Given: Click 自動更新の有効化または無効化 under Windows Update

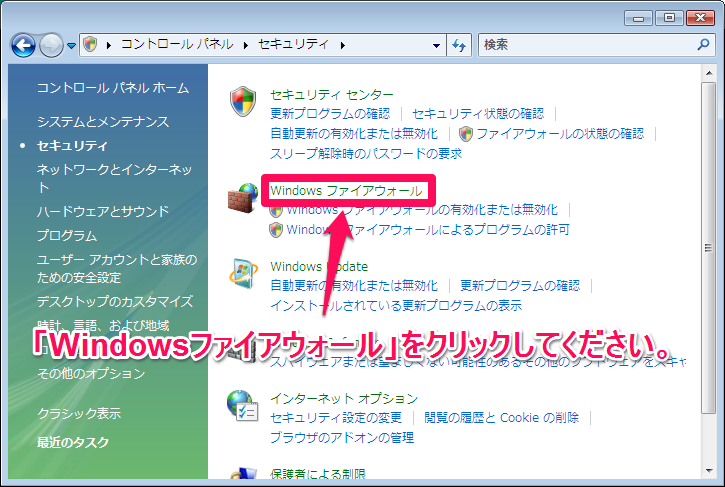Looking at the screenshot, I should tap(354, 286).
